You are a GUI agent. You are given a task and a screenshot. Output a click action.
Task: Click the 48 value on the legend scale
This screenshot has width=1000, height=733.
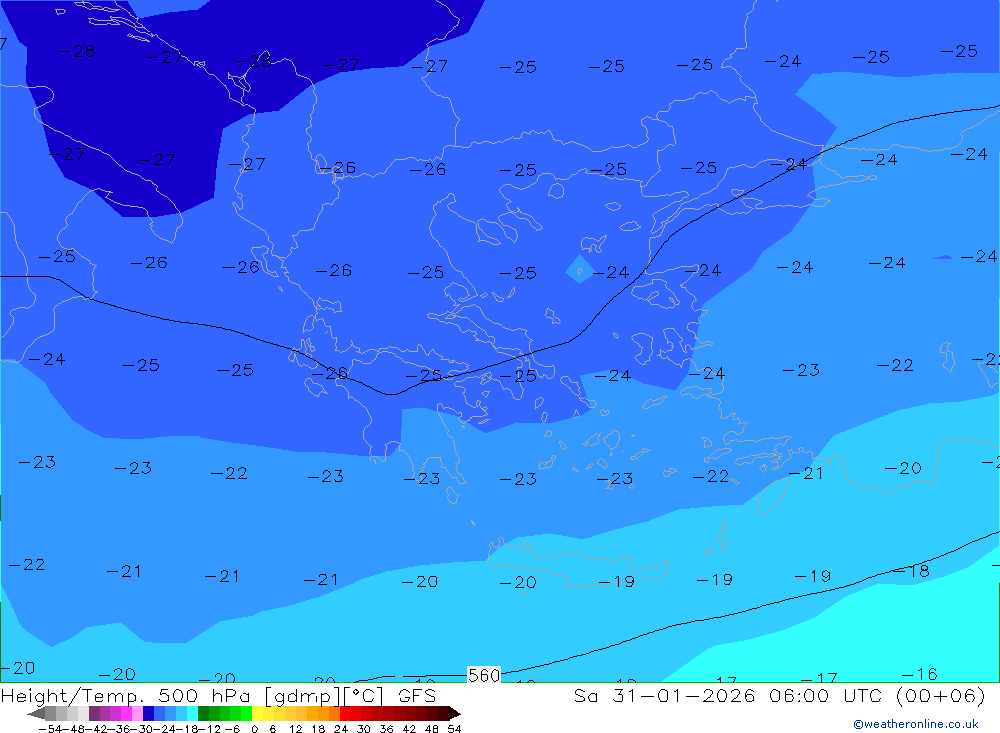431,729
